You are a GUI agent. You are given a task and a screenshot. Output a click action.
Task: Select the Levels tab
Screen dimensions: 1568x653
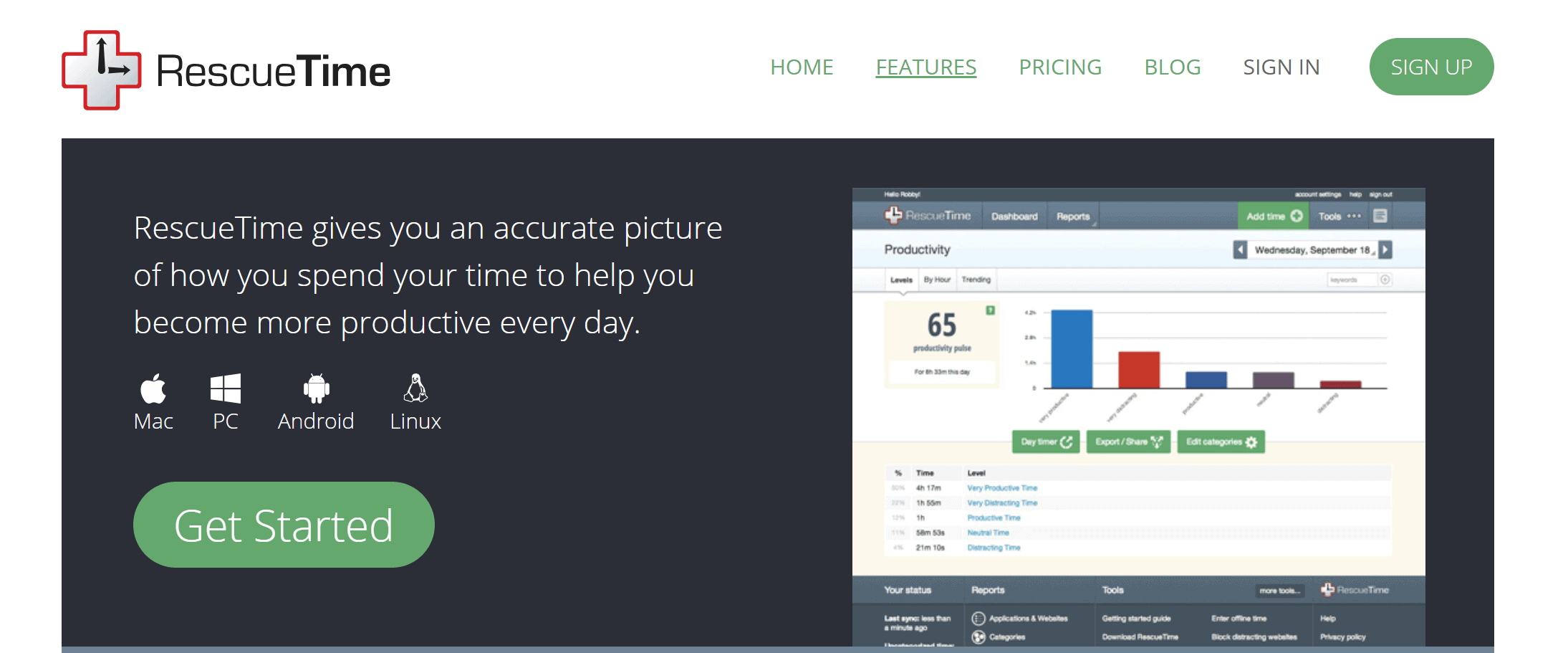pos(901,280)
